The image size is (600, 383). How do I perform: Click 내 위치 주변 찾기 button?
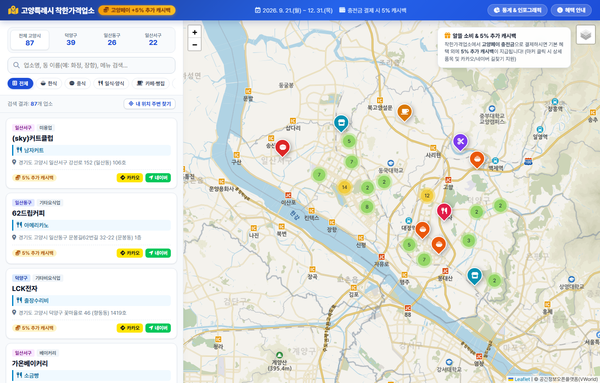(150, 104)
